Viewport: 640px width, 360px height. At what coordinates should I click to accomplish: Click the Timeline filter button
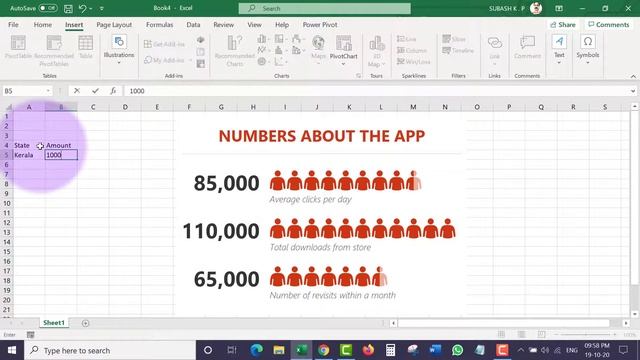coord(458,50)
